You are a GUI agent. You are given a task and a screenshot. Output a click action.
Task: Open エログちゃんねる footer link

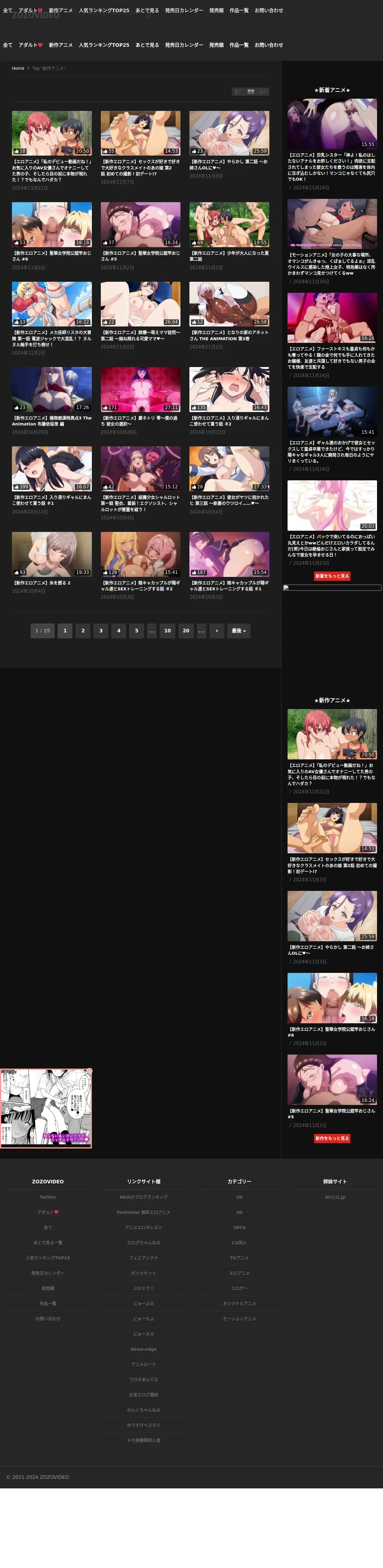[x=144, y=1242]
